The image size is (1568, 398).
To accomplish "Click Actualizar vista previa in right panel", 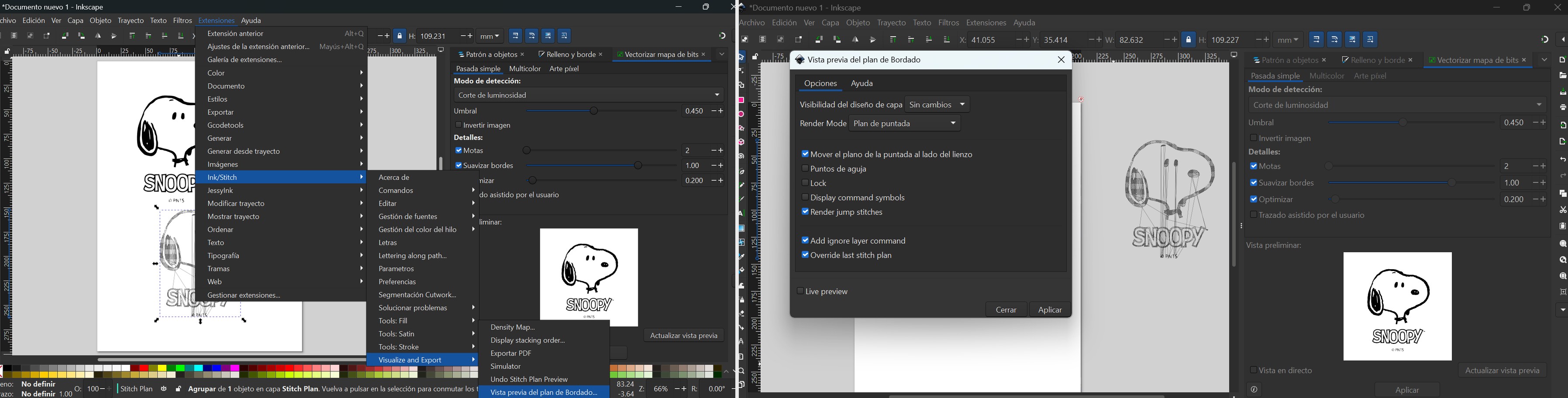I will point(1502,370).
